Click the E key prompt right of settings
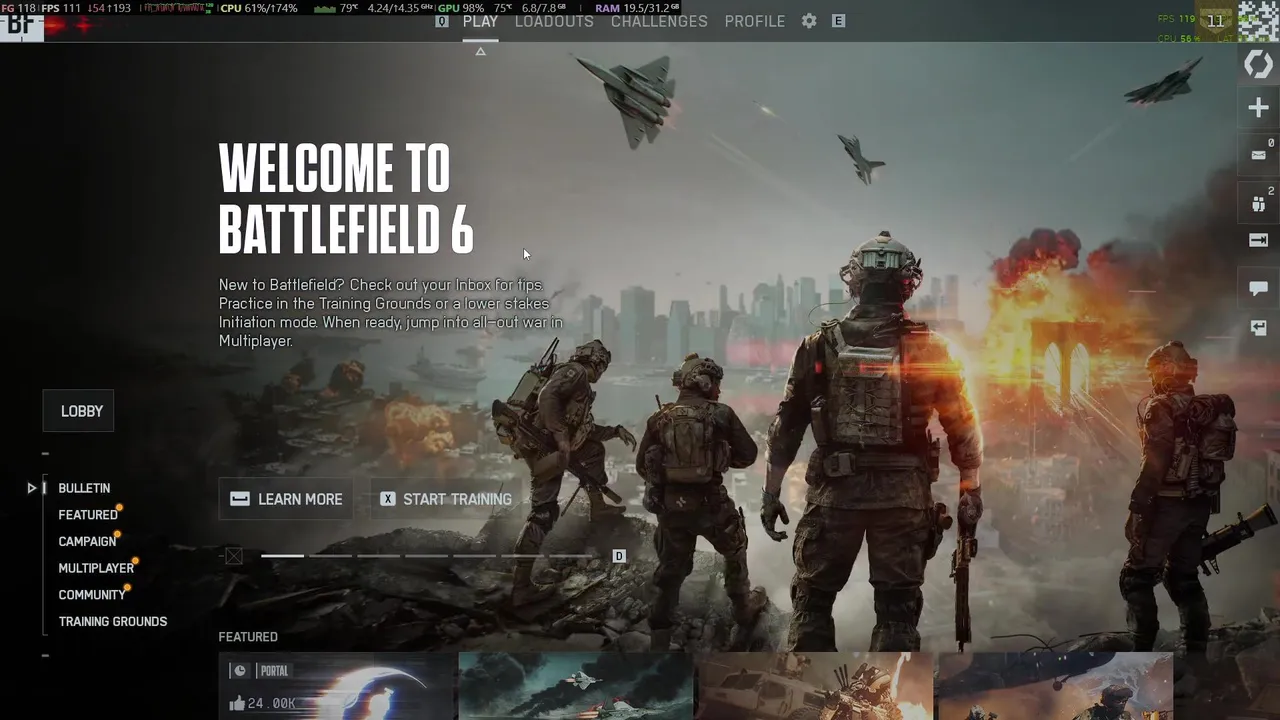Screen dimensions: 1280x720 [x=838, y=21]
